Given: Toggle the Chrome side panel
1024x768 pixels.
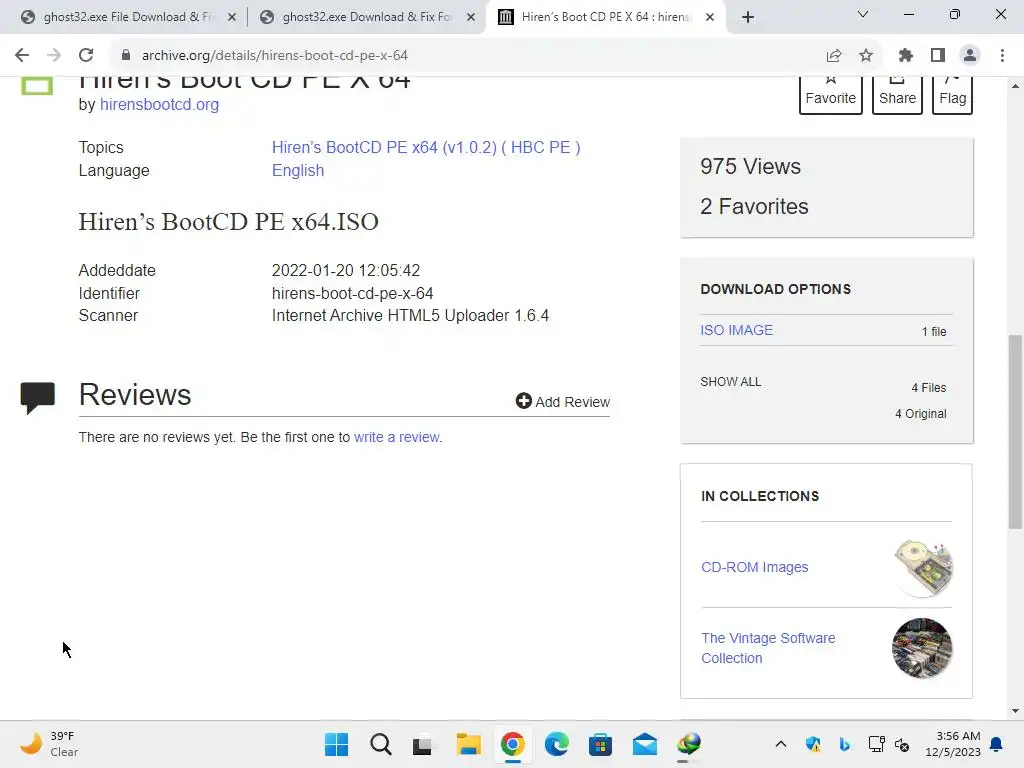Looking at the screenshot, I should (x=938, y=56).
